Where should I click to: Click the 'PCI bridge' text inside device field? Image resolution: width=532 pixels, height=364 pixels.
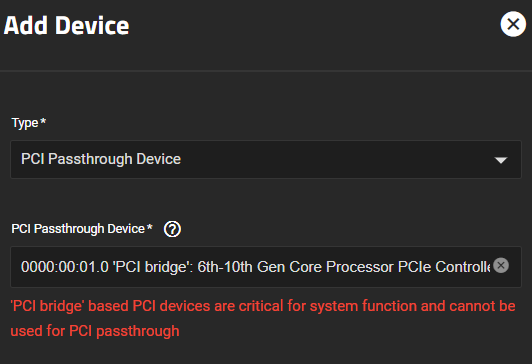pyautogui.click(x=151, y=267)
